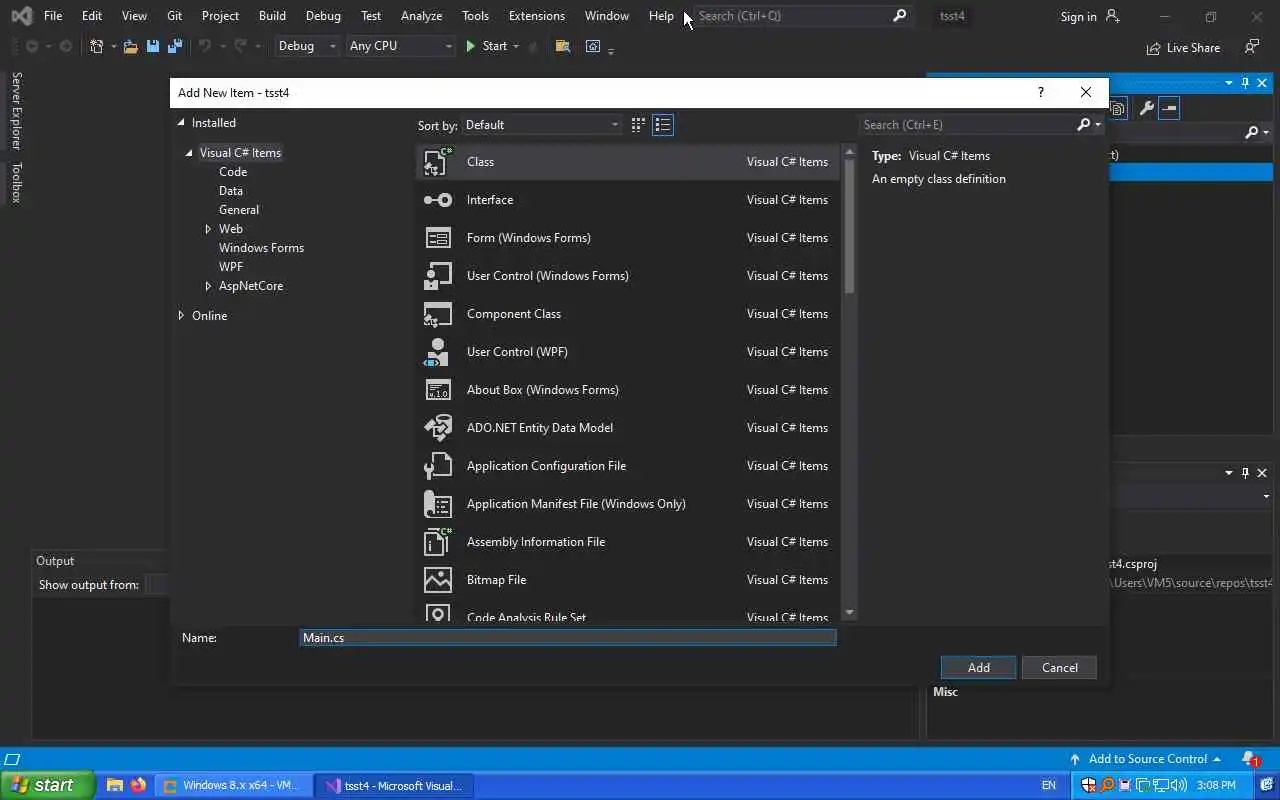
Task: Click the Name input field
Action: coord(568,638)
